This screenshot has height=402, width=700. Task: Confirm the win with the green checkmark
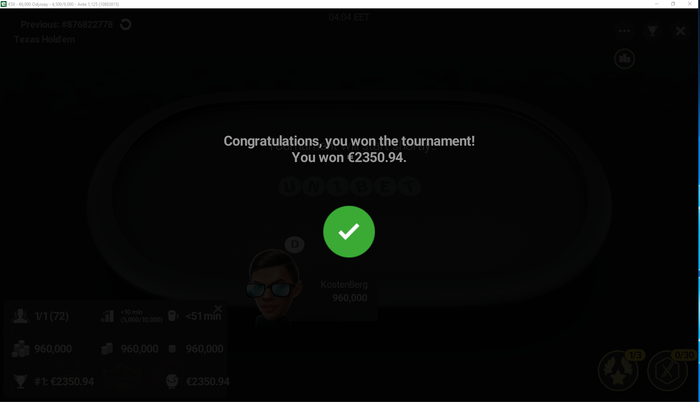click(x=349, y=231)
